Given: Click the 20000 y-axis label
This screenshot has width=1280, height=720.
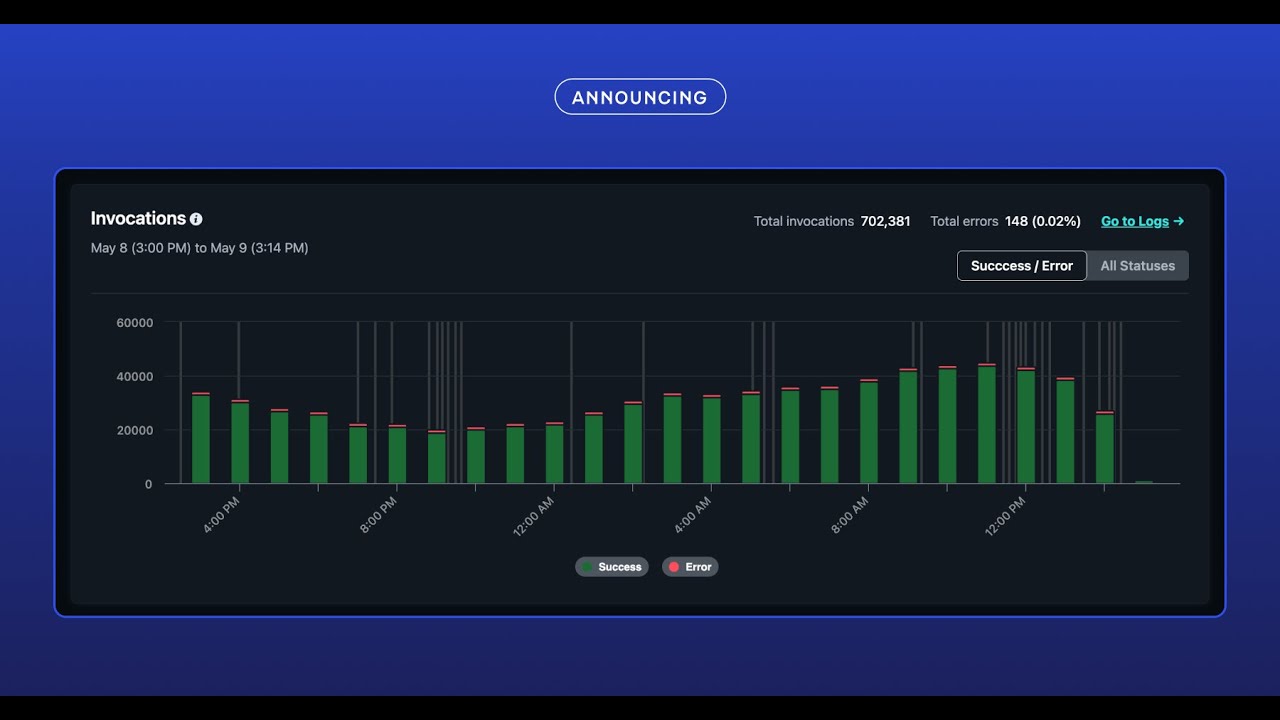Looking at the screenshot, I should coord(135,430).
